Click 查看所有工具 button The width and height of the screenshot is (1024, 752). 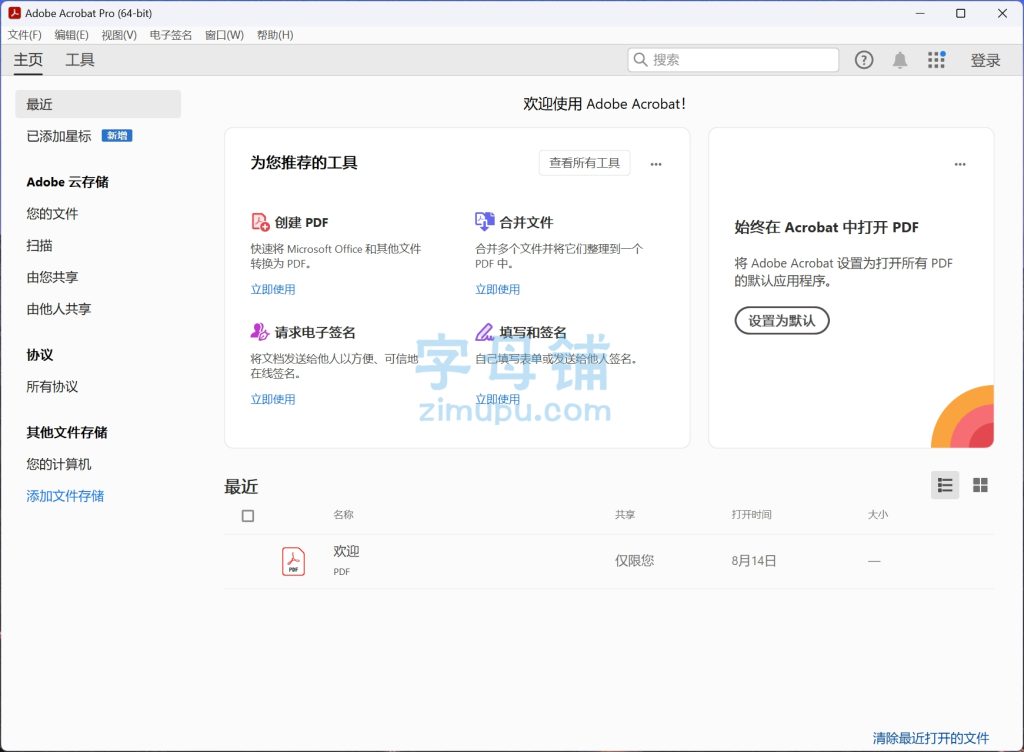(x=584, y=163)
